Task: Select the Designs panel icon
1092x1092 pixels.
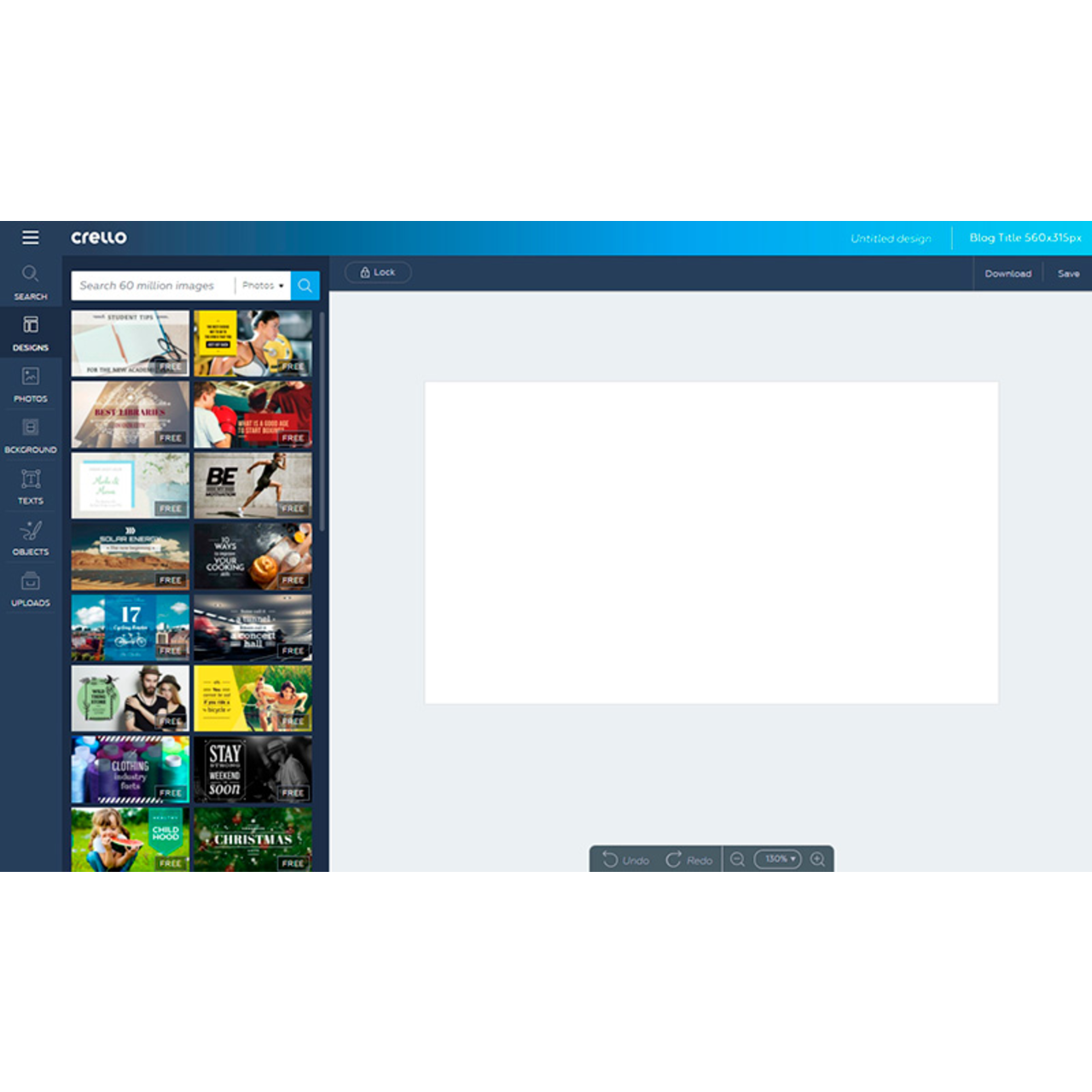Action: pos(31,331)
